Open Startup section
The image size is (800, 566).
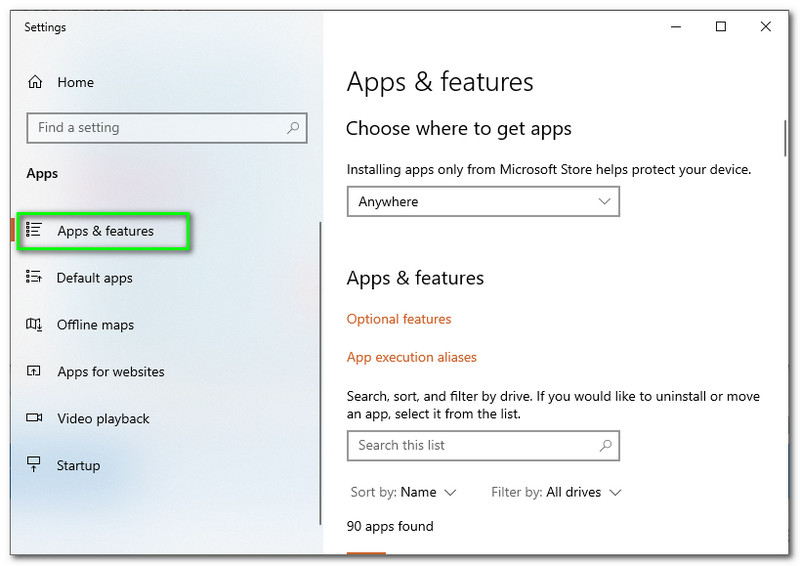[x=78, y=466]
